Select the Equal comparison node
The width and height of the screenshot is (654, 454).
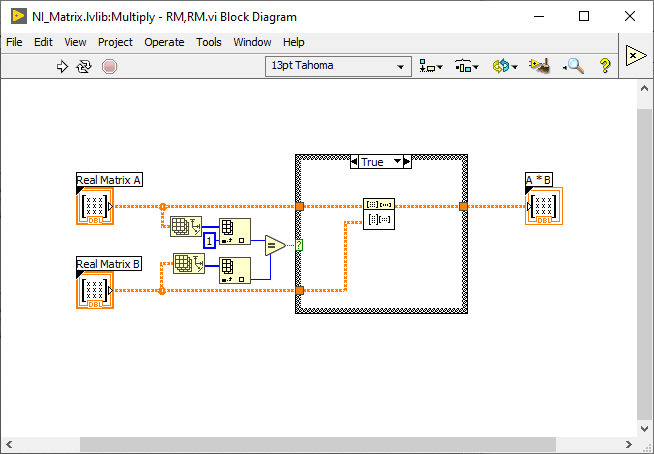[275, 245]
